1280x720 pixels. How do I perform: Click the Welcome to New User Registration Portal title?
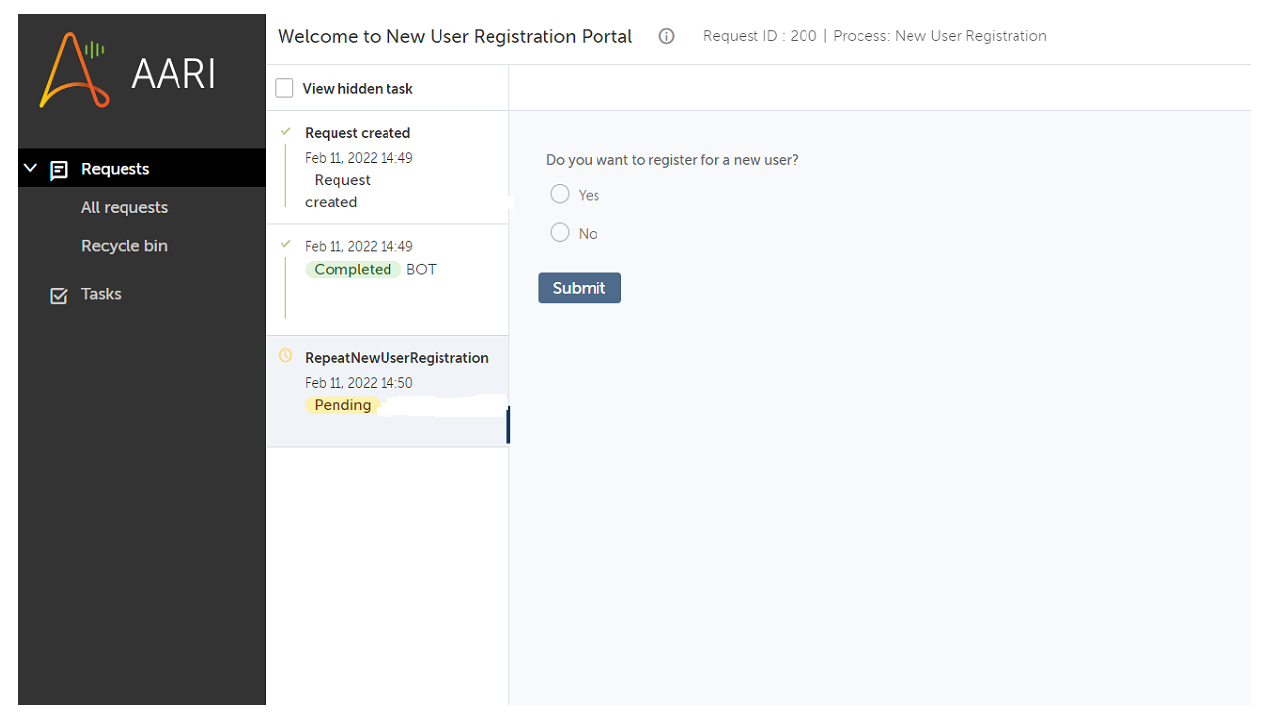click(455, 37)
